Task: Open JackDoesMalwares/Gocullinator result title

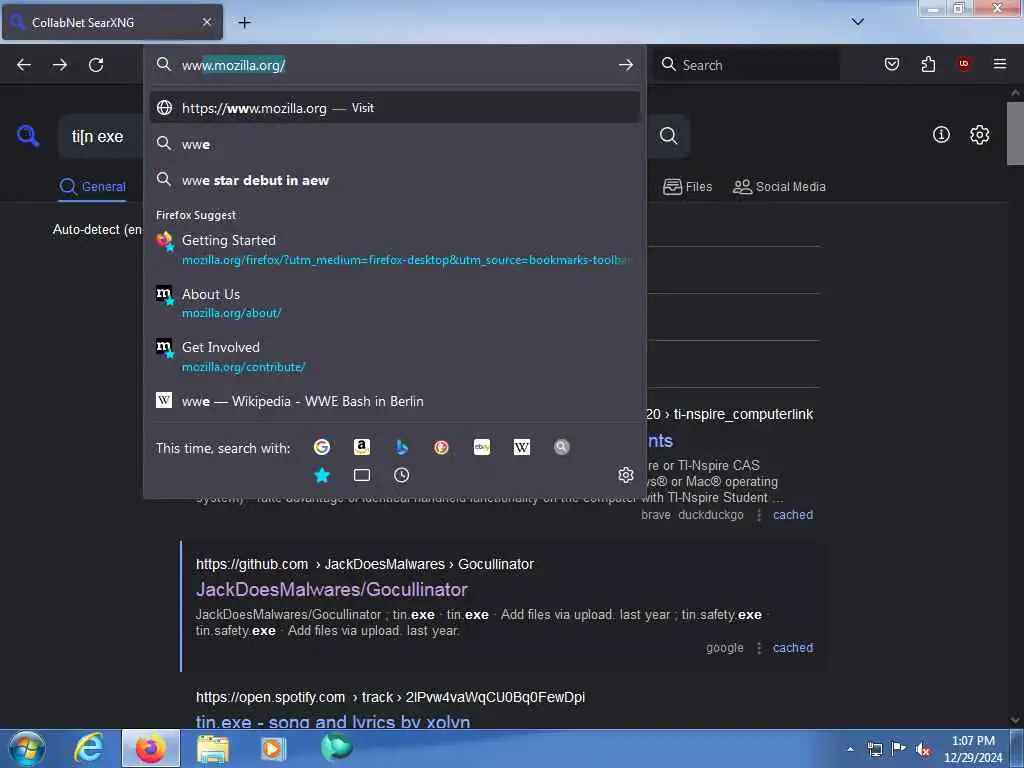Action: pos(332,590)
